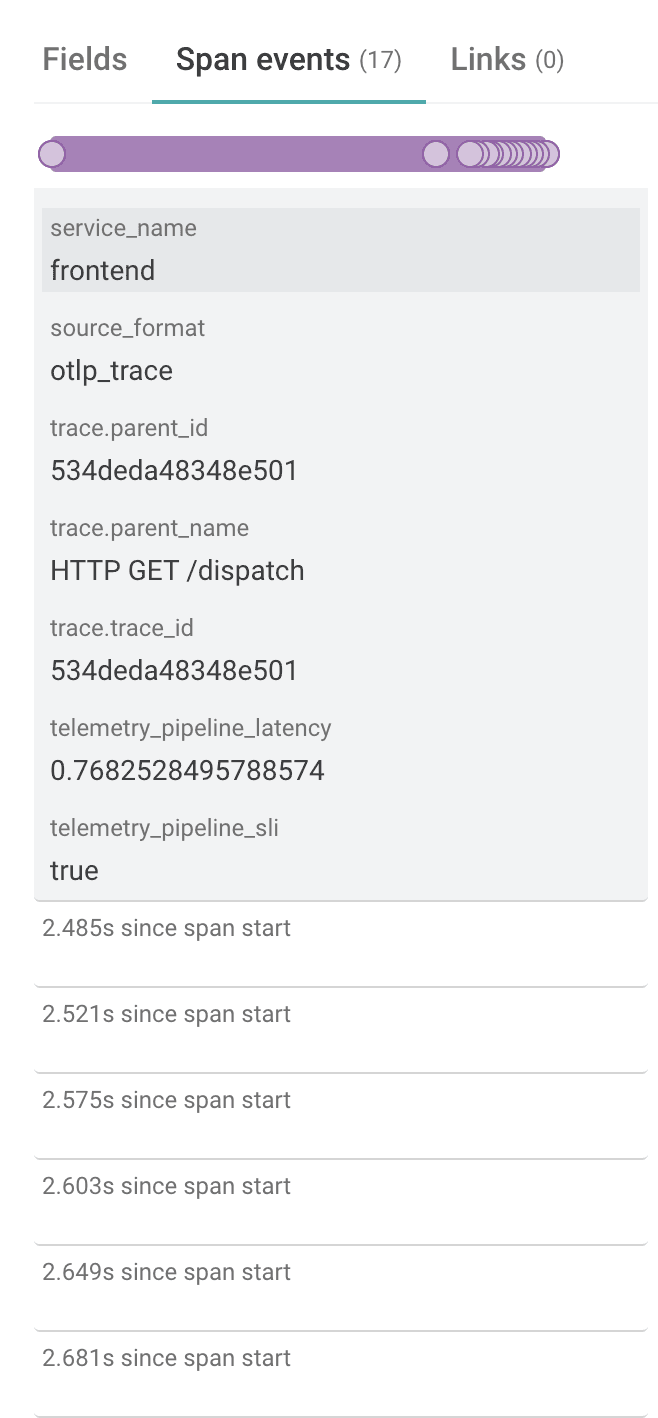
Task: Click the isolated middle event marker circle
Action: (436, 154)
